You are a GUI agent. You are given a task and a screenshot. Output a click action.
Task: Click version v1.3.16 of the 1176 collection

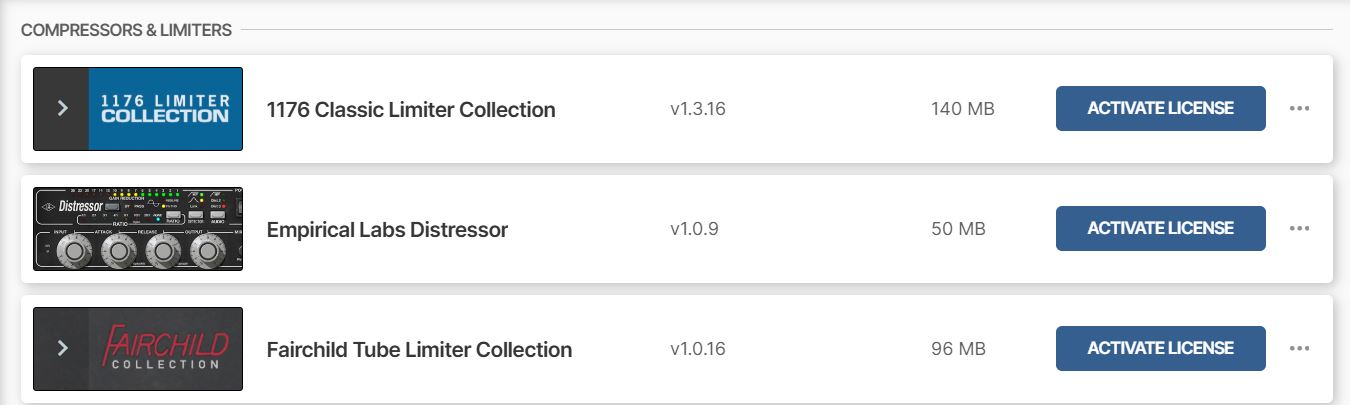coord(698,109)
